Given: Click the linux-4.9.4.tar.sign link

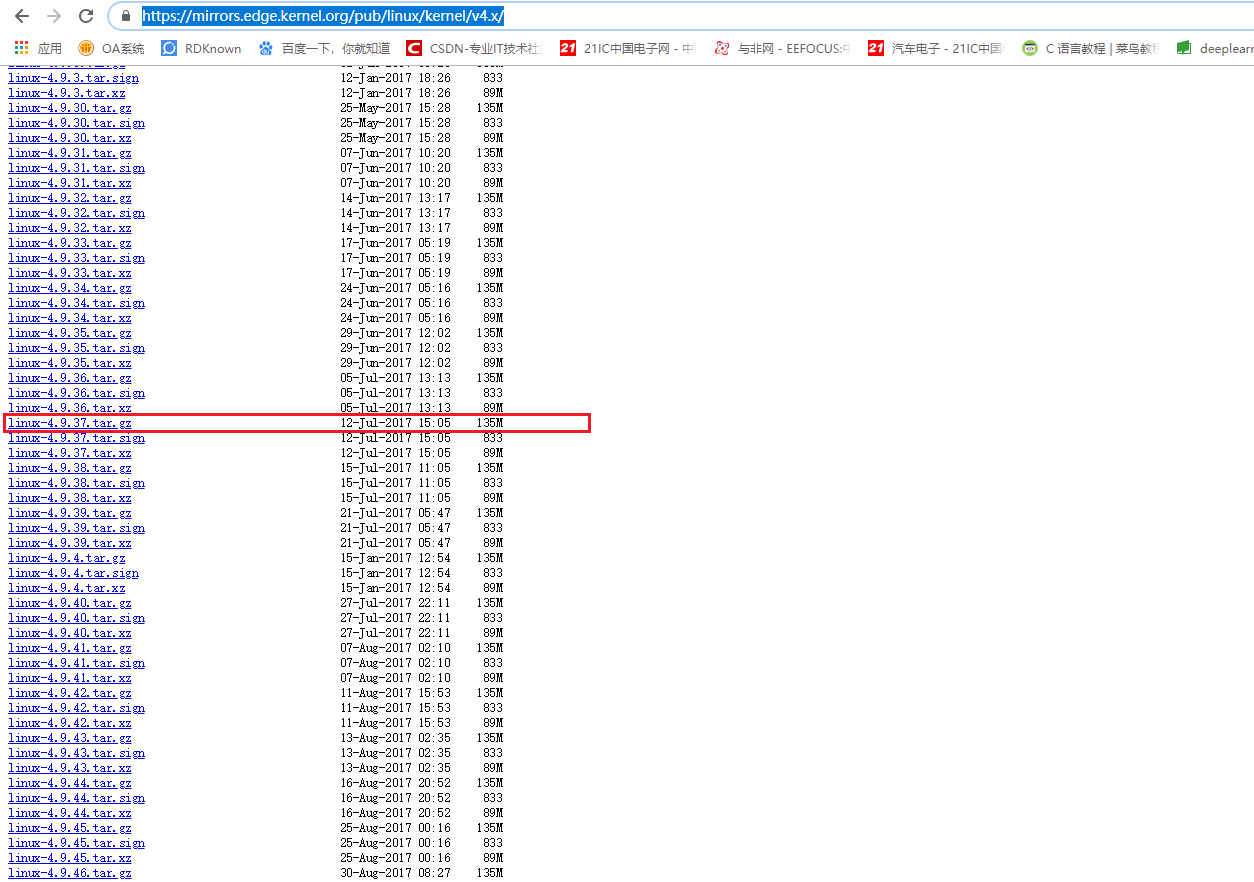Looking at the screenshot, I should click(x=73, y=573).
